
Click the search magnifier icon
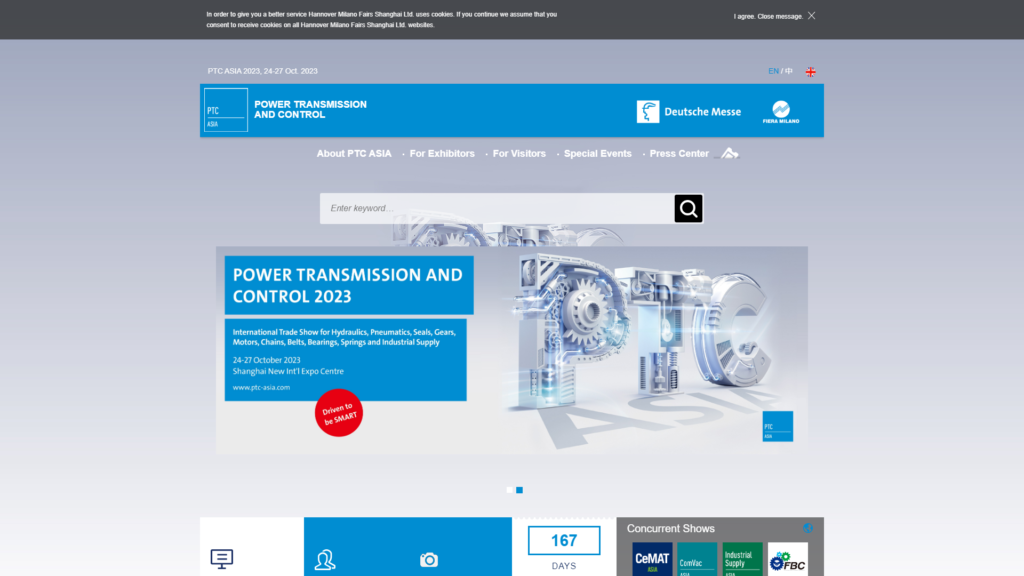[x=688, y=208]
